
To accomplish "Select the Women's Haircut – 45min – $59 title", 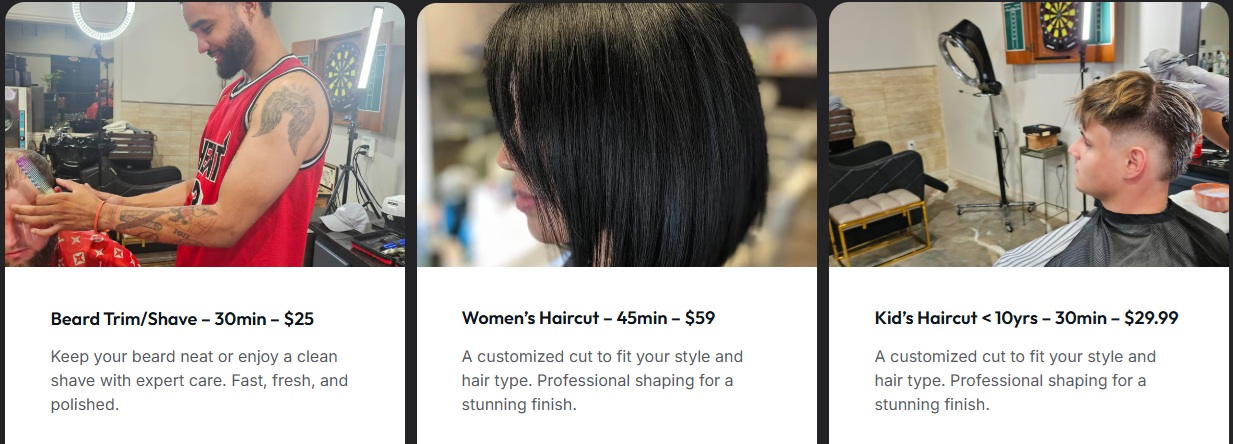I will (x=588, y=319).
